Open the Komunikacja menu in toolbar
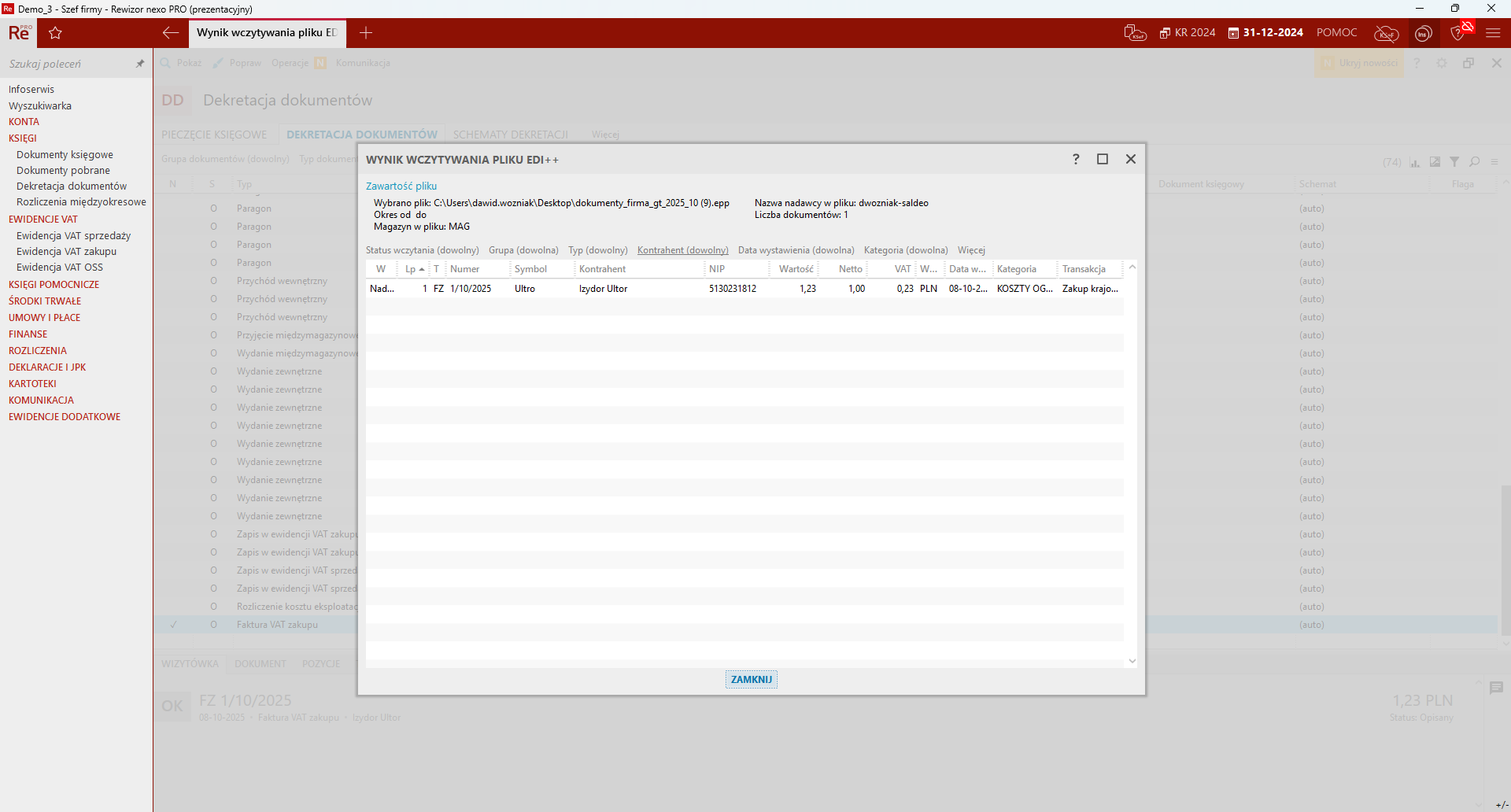 363,63
